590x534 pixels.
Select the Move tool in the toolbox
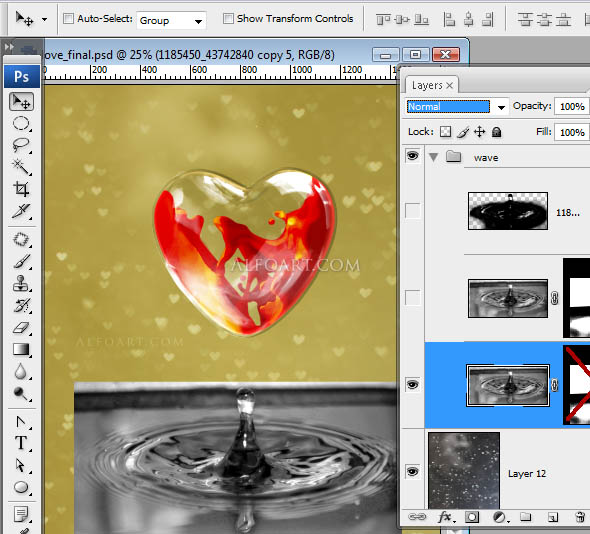point(21,102)
